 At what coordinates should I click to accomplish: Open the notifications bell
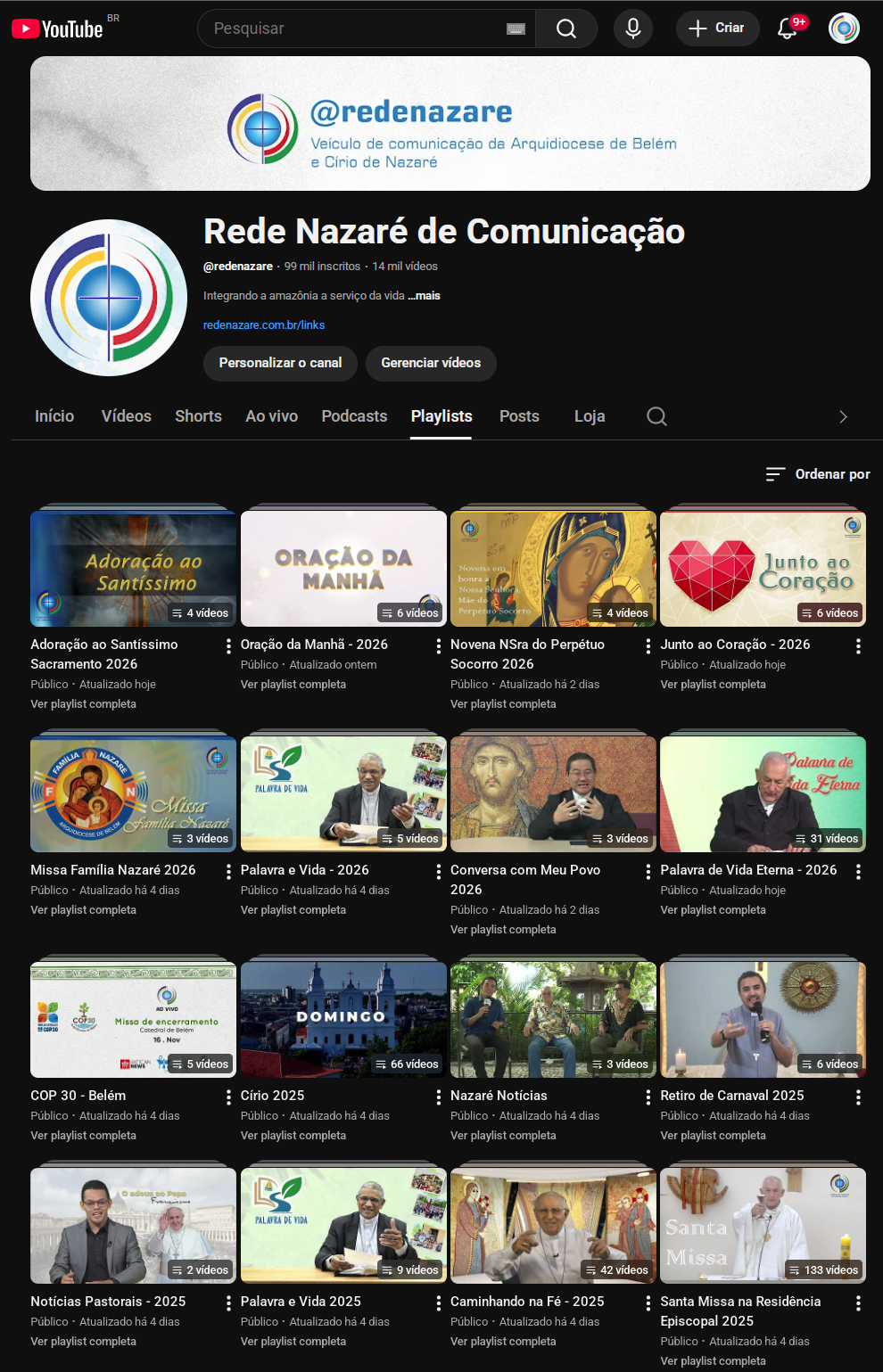click(x=787, y=29)
